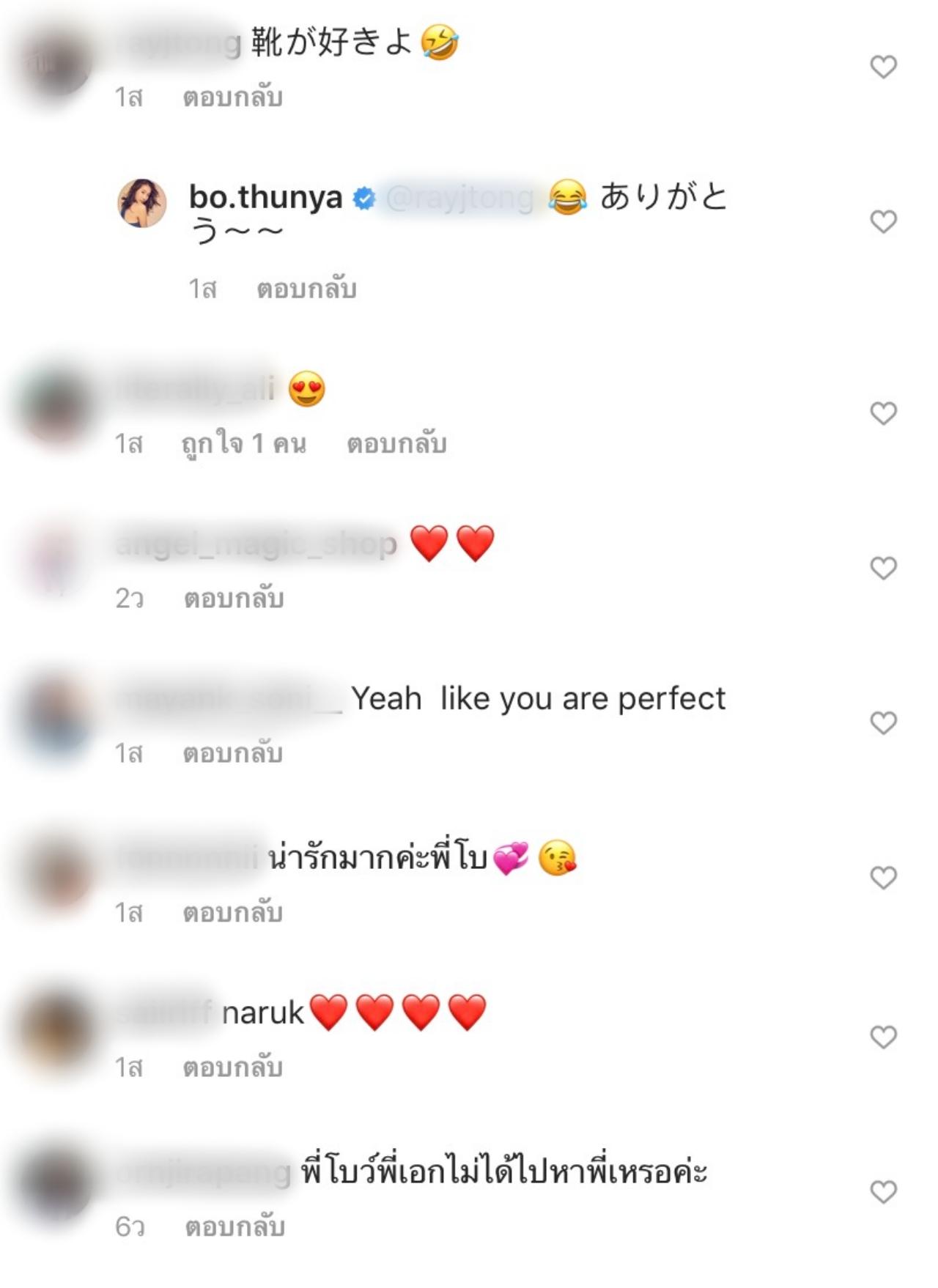Open the blurred mention in bo.thunya's reply
The image size is (938, 1288).
coord(459,199)
